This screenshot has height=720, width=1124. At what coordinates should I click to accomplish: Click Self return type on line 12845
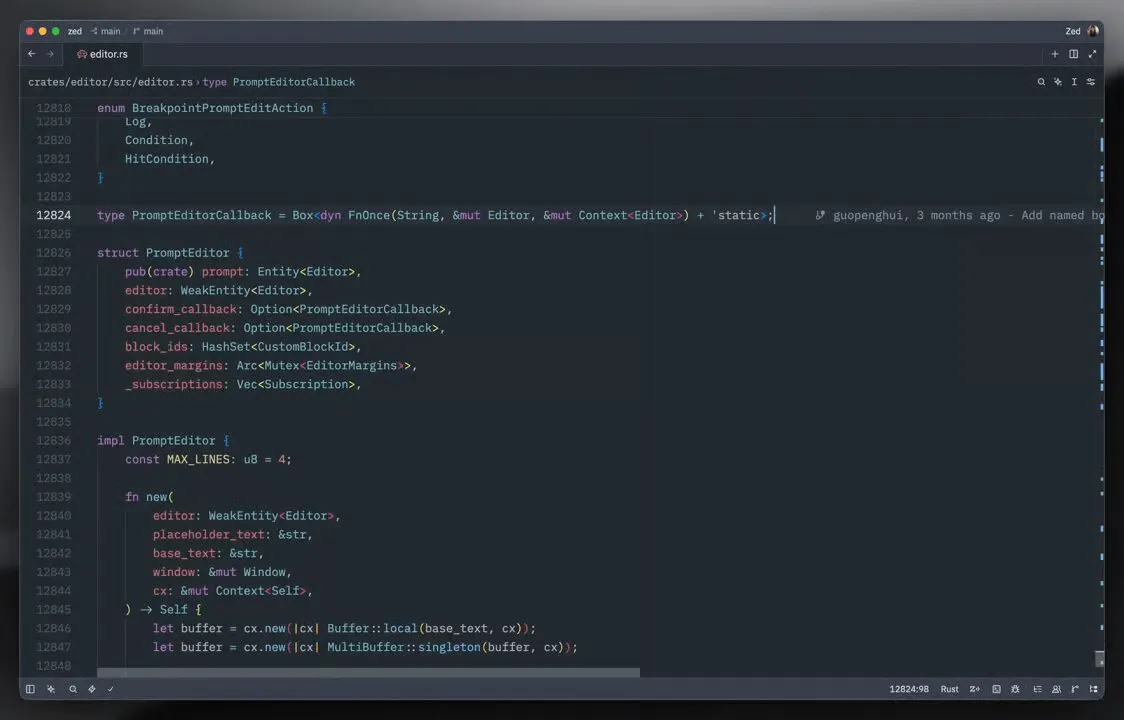tap(173, 610)
